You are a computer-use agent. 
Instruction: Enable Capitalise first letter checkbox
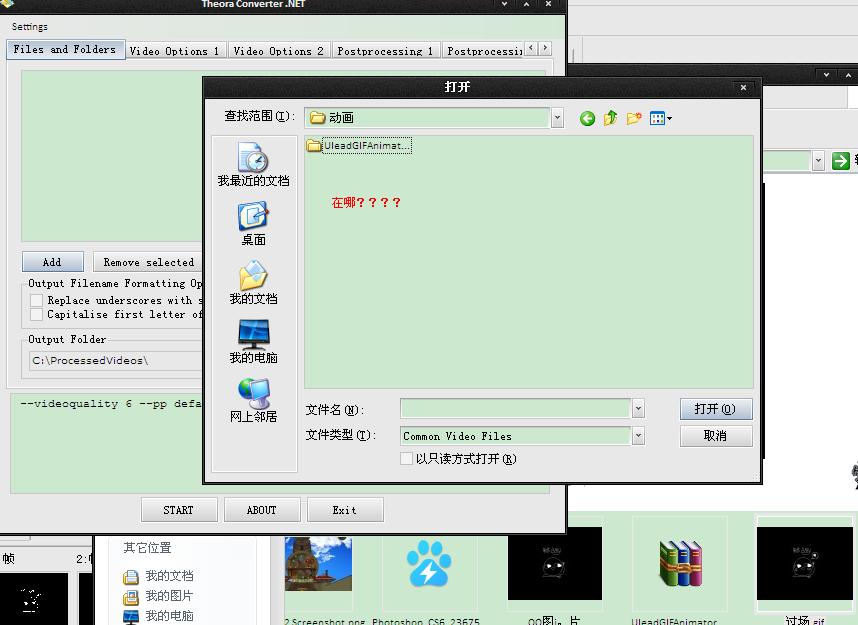[x=37, y=314]
